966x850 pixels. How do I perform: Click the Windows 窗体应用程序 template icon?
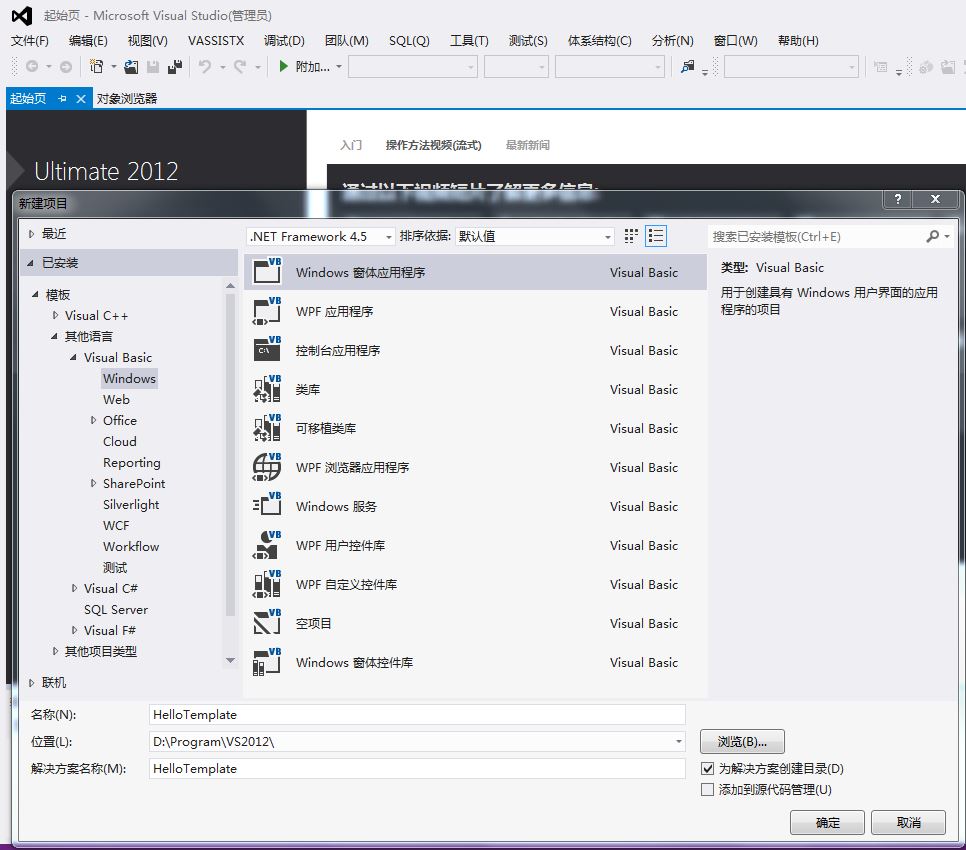point(267,271)
